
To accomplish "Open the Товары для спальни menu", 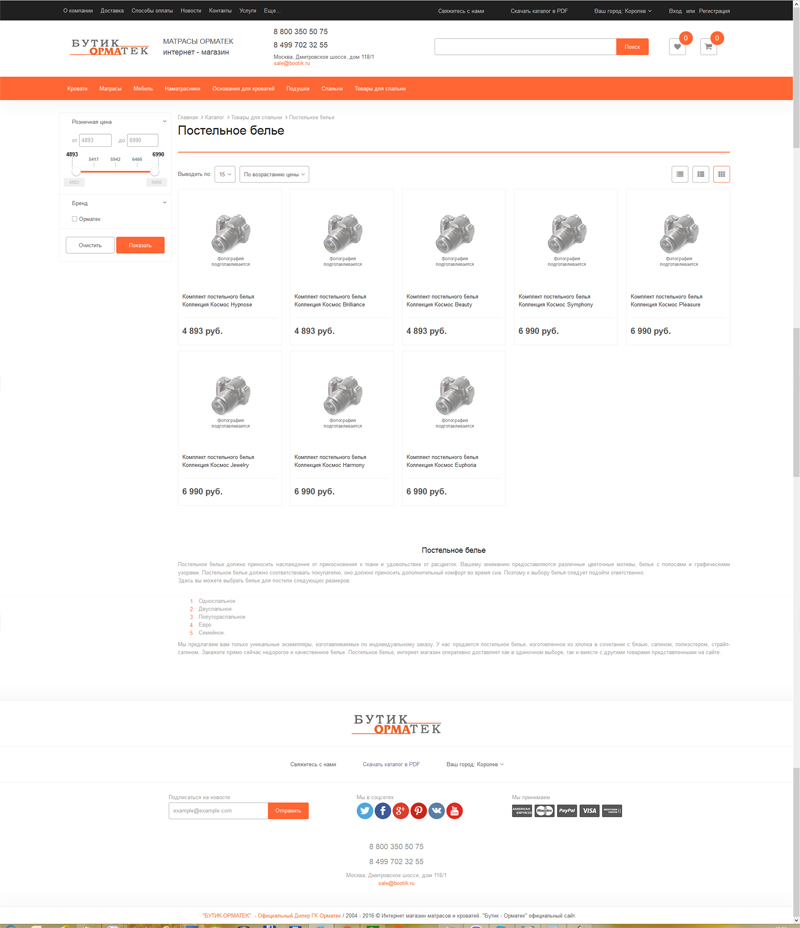I will [x=380, y=89].
